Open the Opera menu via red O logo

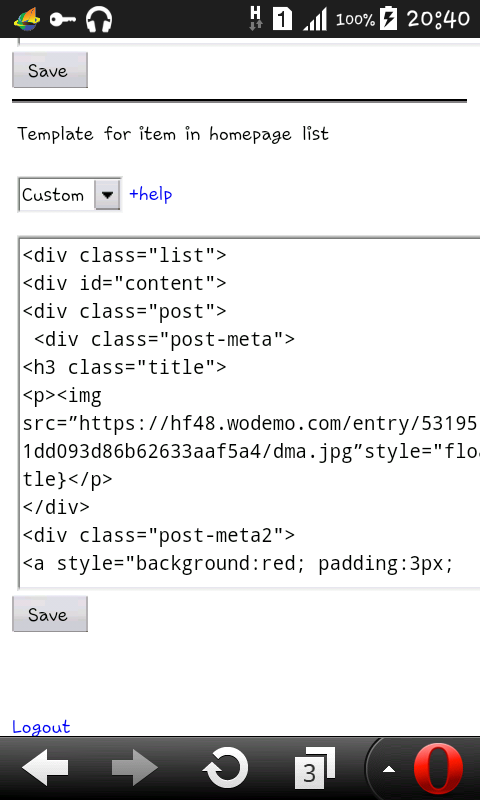[x=438, y=769]
